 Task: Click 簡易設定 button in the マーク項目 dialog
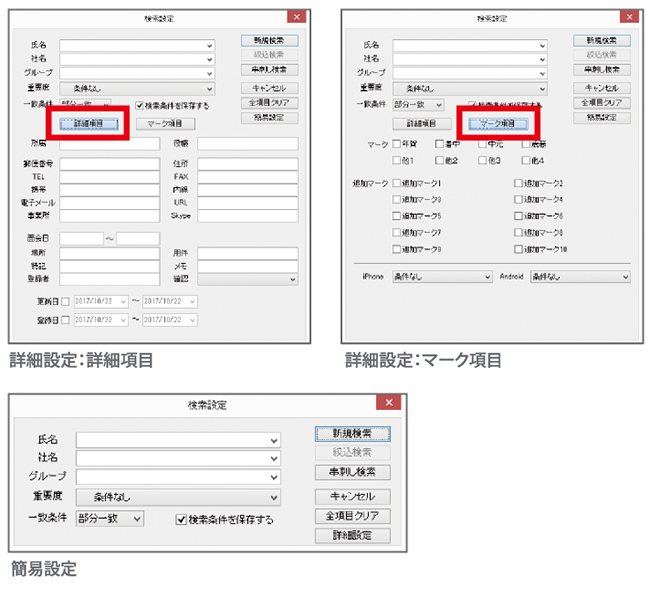[x=602, y=118]
